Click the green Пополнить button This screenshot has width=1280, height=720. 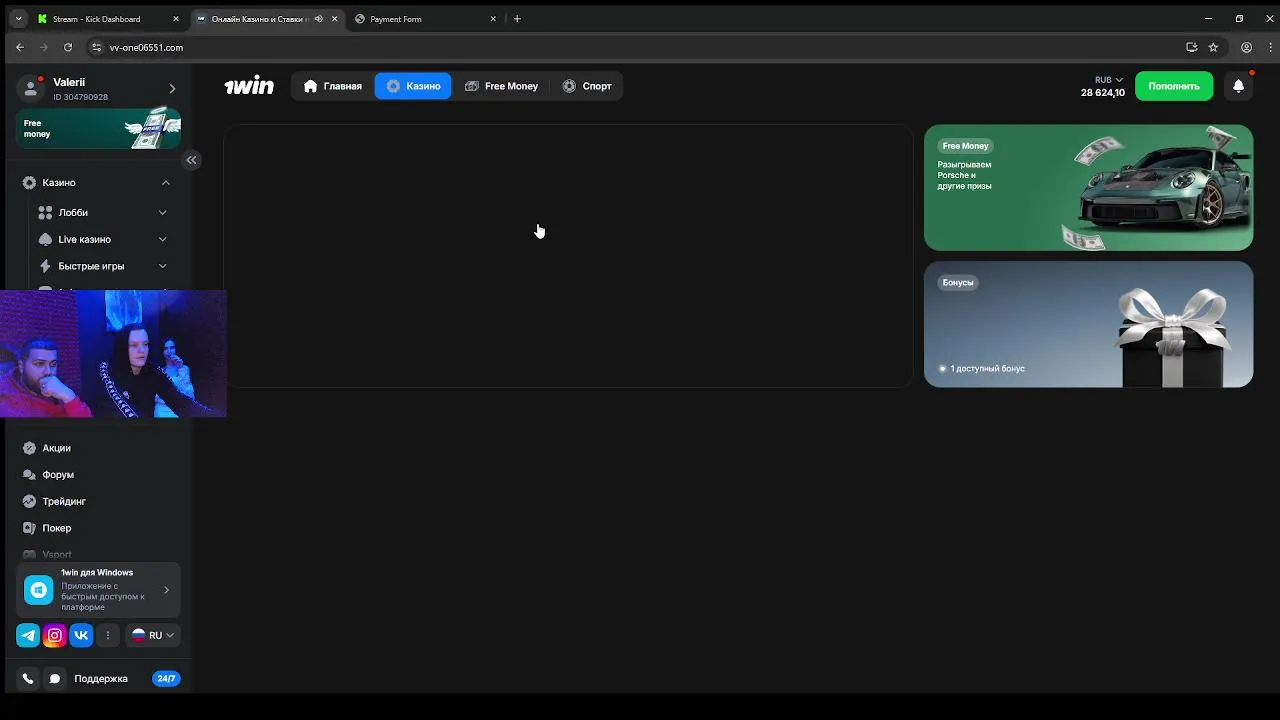(x=1174, y=86)
